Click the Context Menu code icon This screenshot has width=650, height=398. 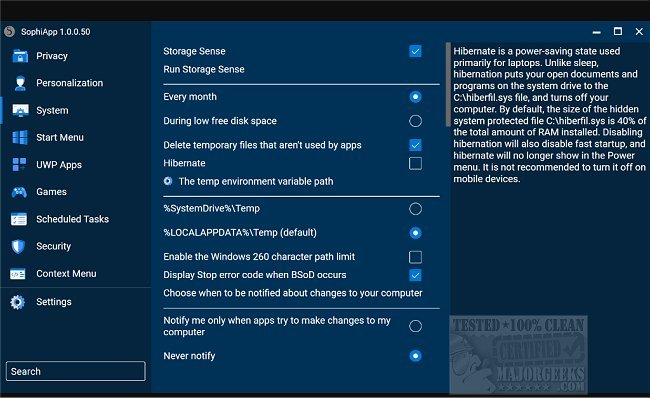click(x=18, y=274)
